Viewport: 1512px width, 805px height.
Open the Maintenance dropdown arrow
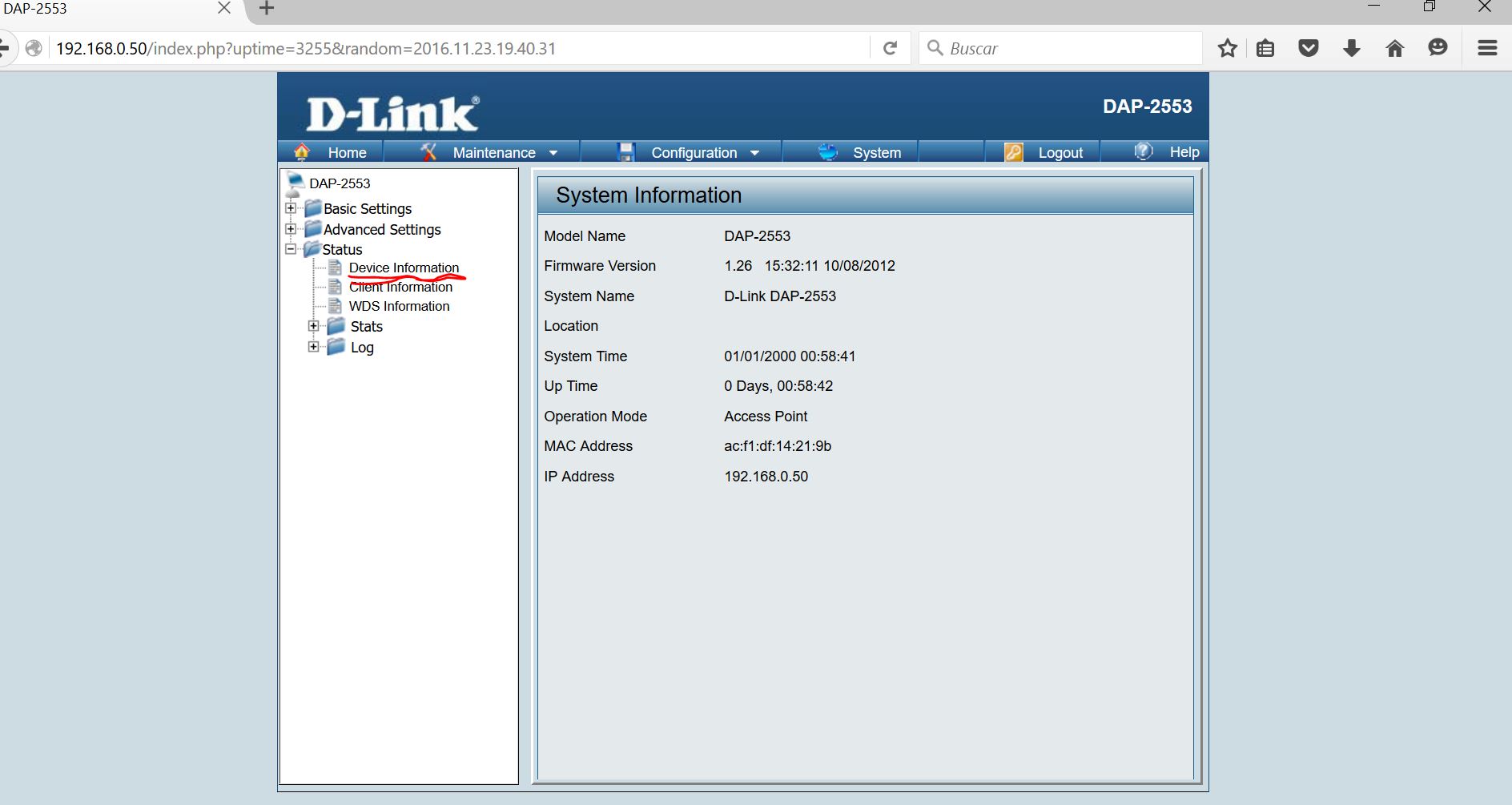point(553,153)
